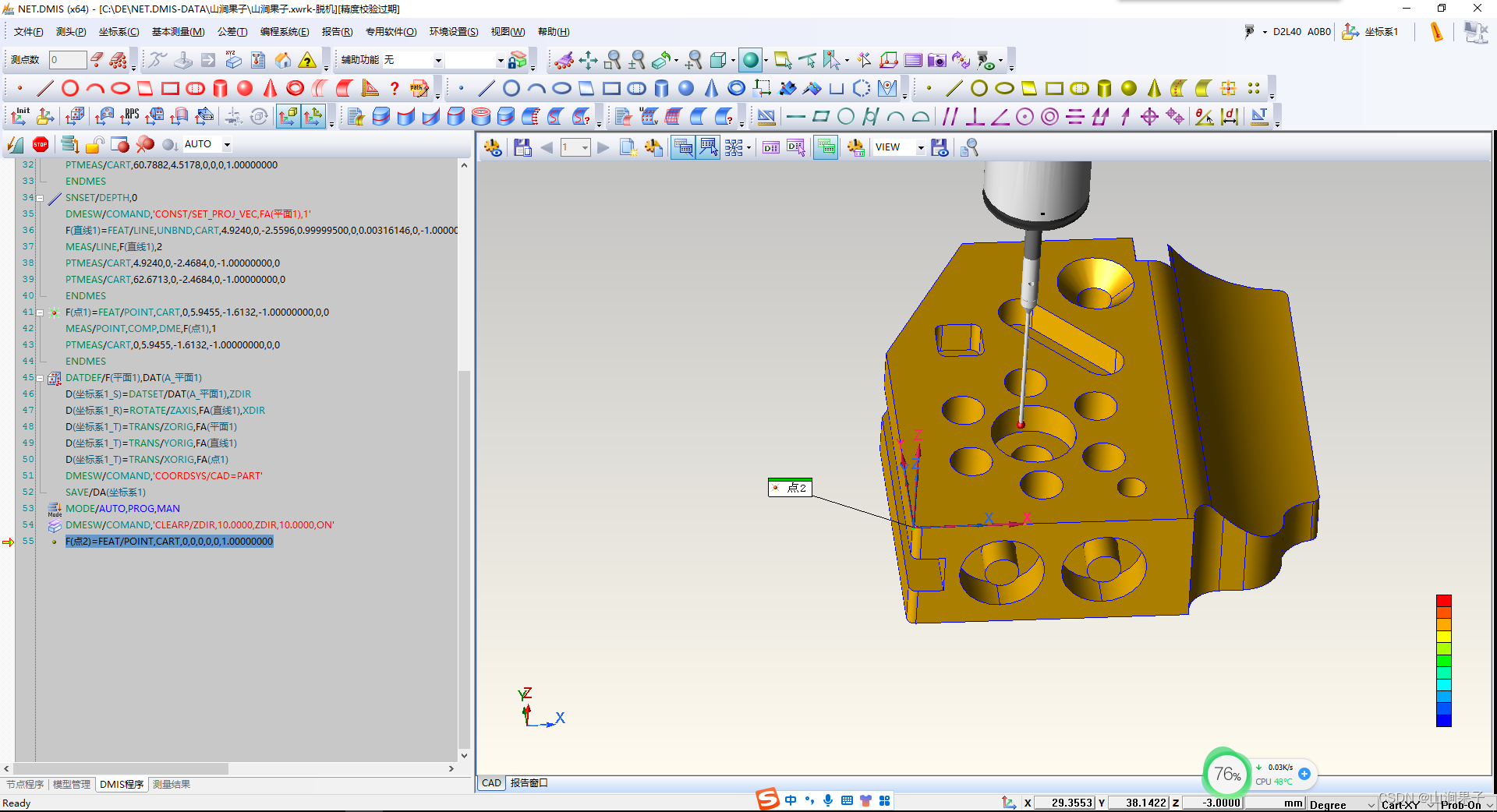Screen dimensions: 1497x812
Task: Select the parallelism tolerance icon
Action: (950, 116)
